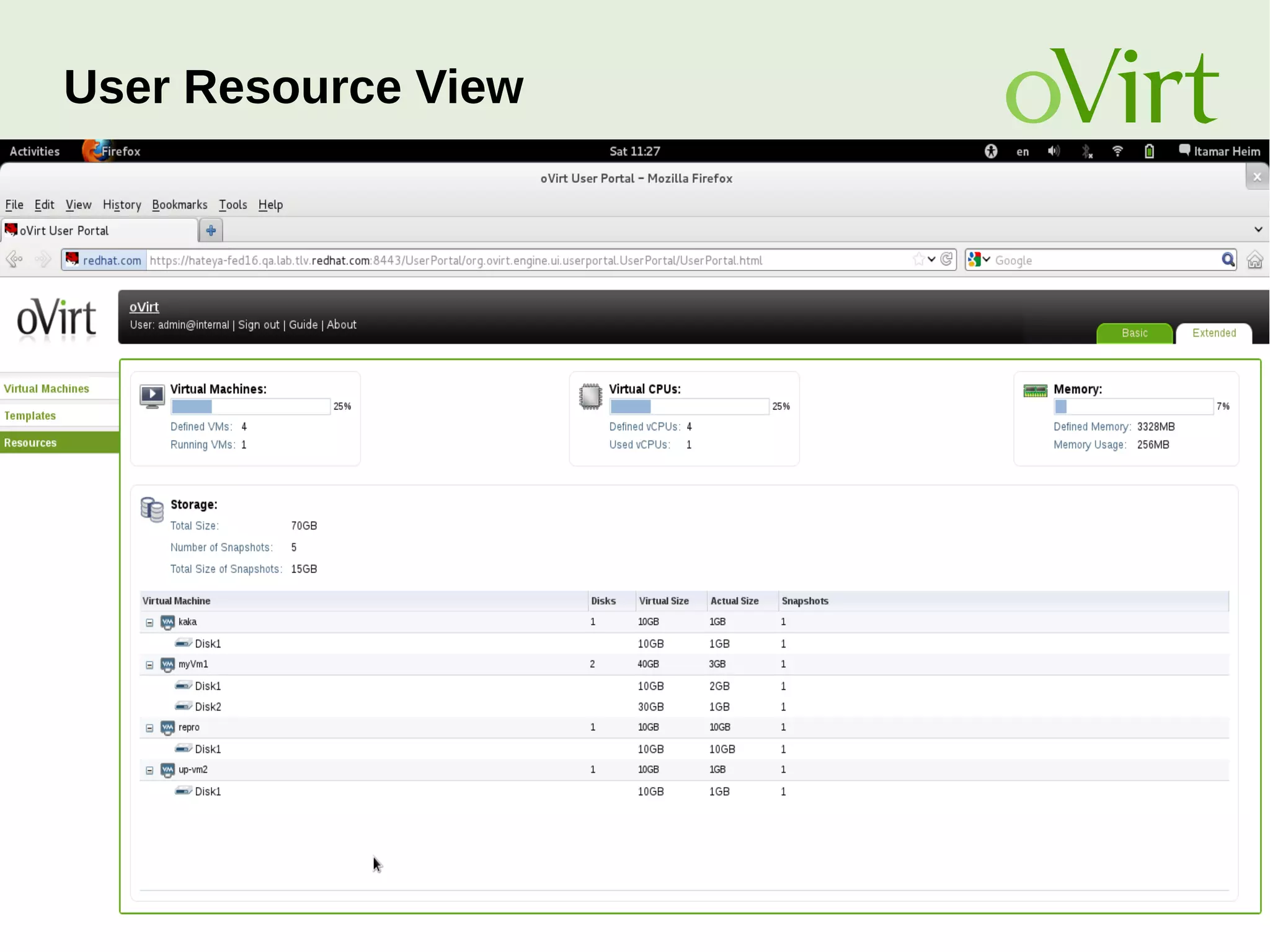Click the Virtual Machines usage progress bar
This screenshot has height=952, width=1270.
coord(251,406)
